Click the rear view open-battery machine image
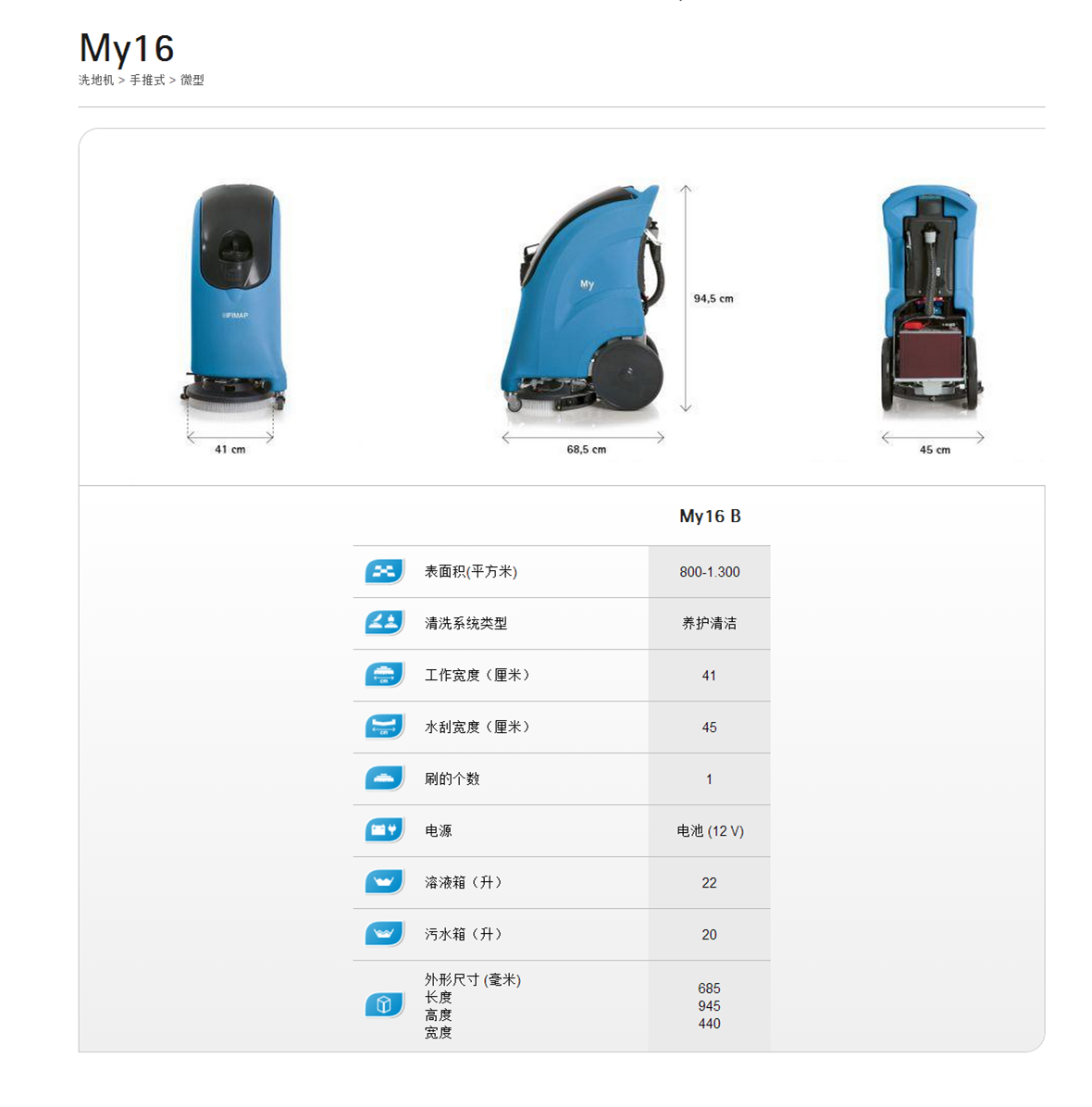This screenshot has width=1092, height=1107. click(x=931, y=299)
